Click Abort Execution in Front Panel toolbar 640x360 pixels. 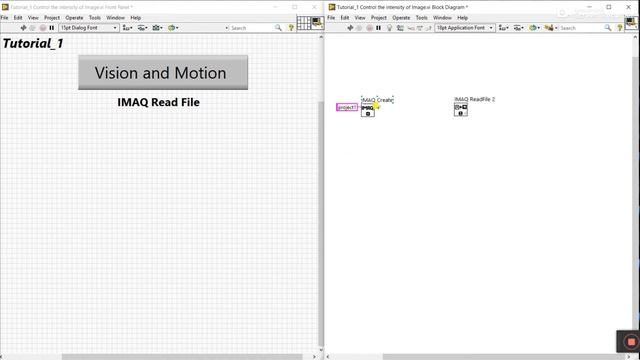[x=43, y=28]
